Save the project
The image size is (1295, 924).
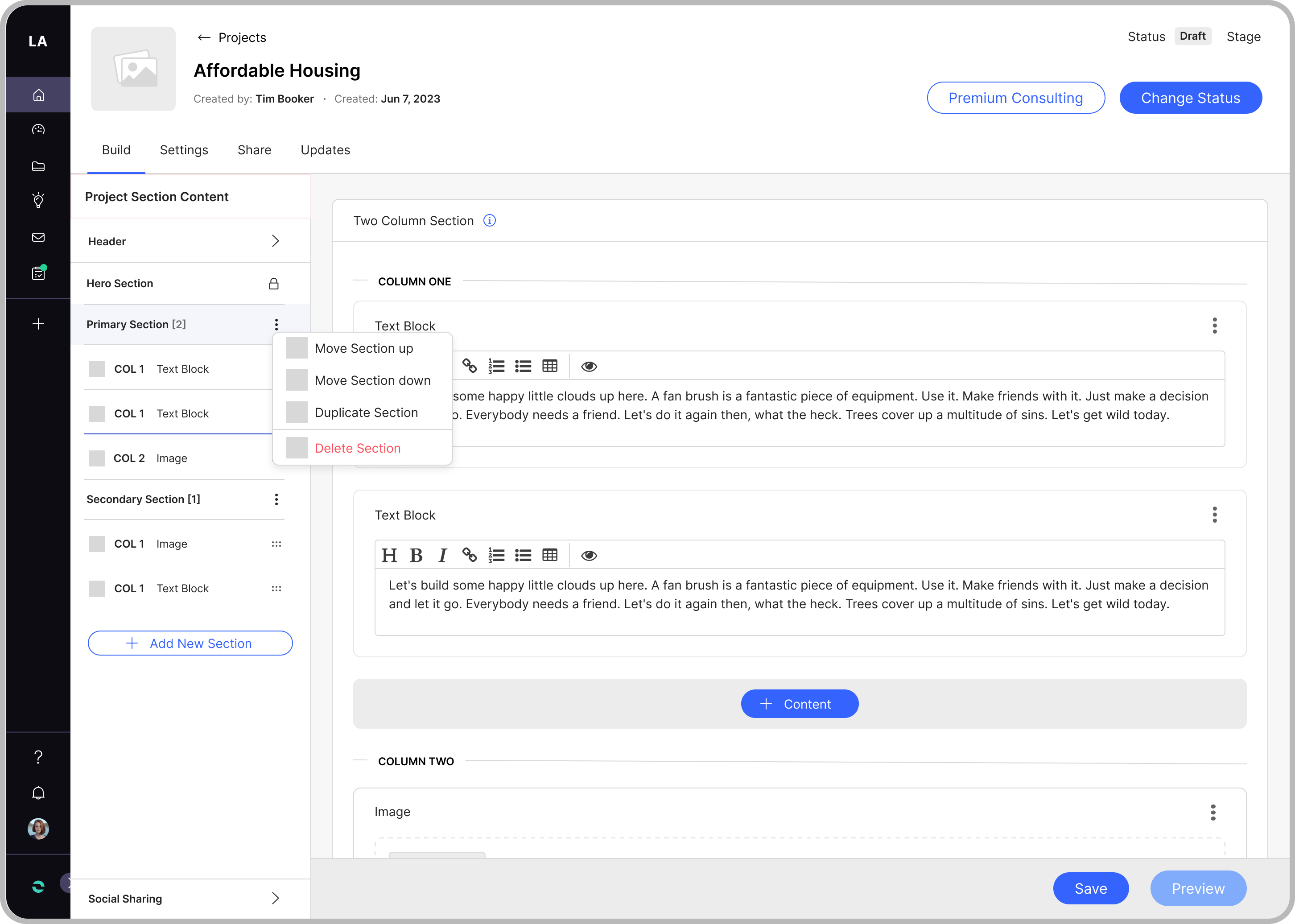point(1091,888)
